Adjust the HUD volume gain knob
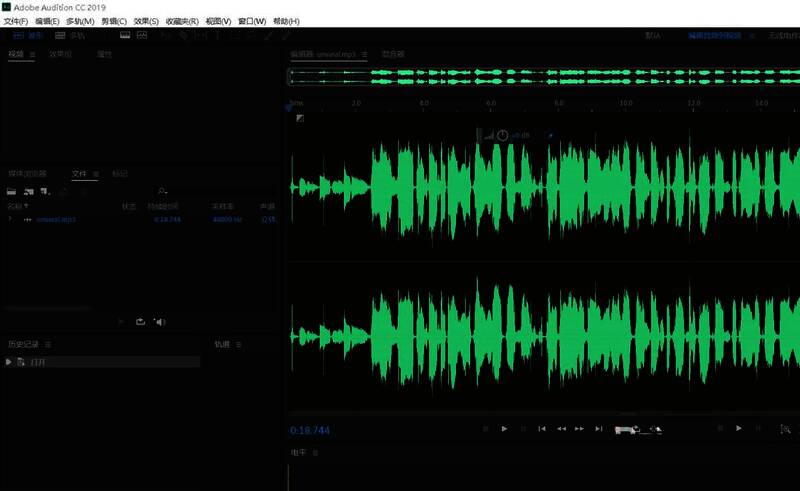800x491 pixels. (x=502, y=136)
